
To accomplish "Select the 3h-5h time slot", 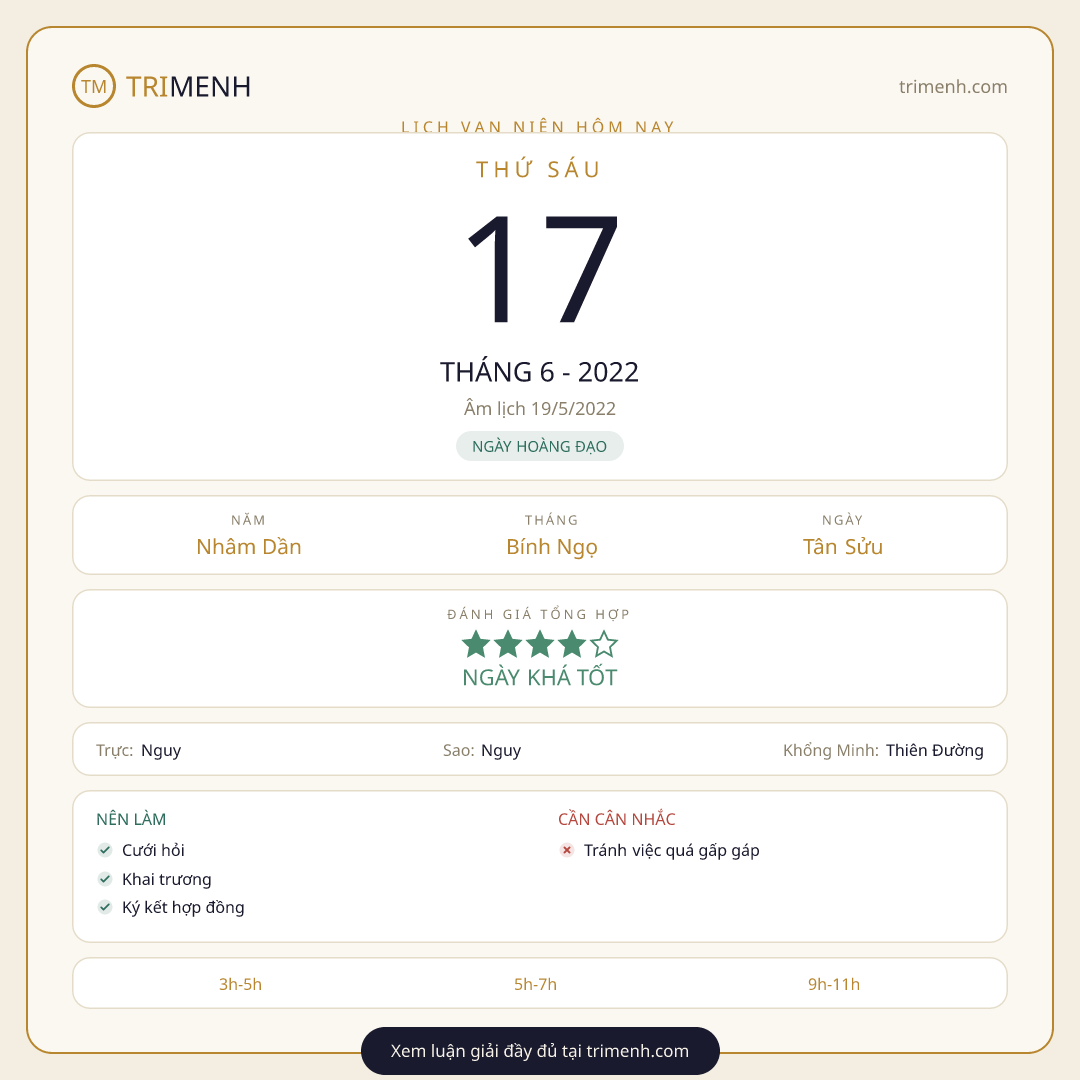I will click(240, 984).
